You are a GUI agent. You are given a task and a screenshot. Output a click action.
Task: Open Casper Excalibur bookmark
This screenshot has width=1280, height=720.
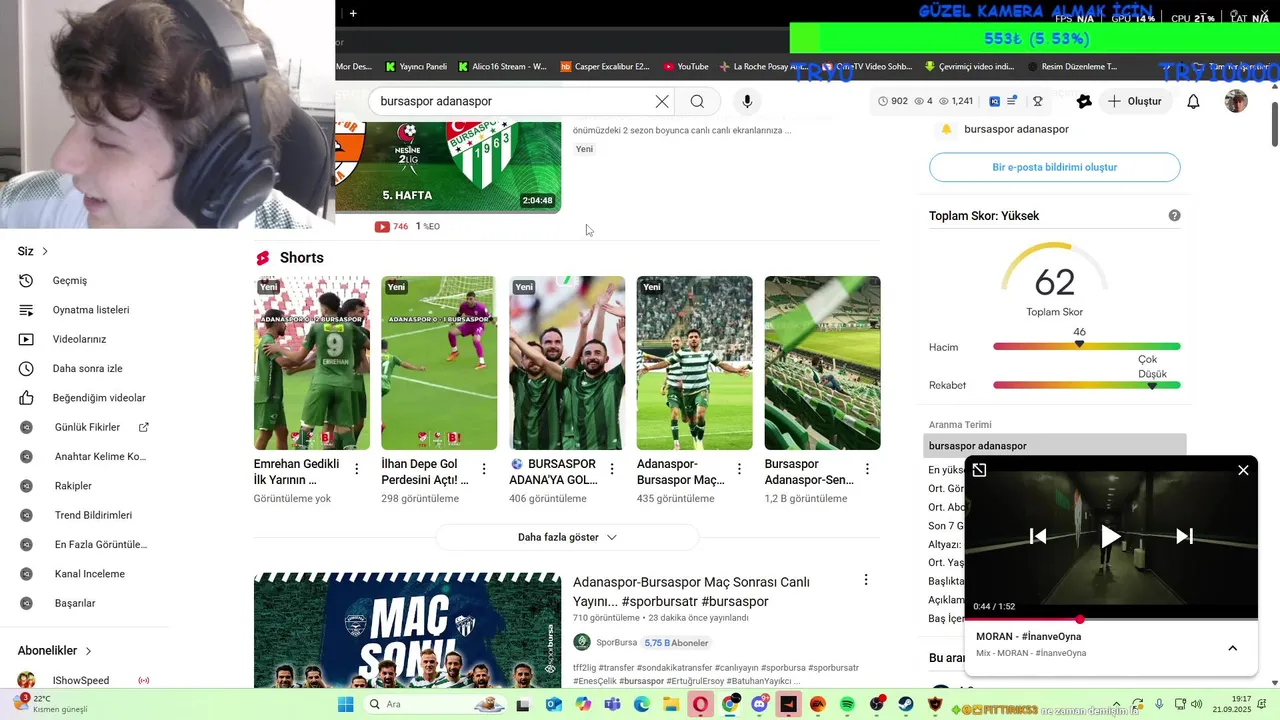[605, 67]
